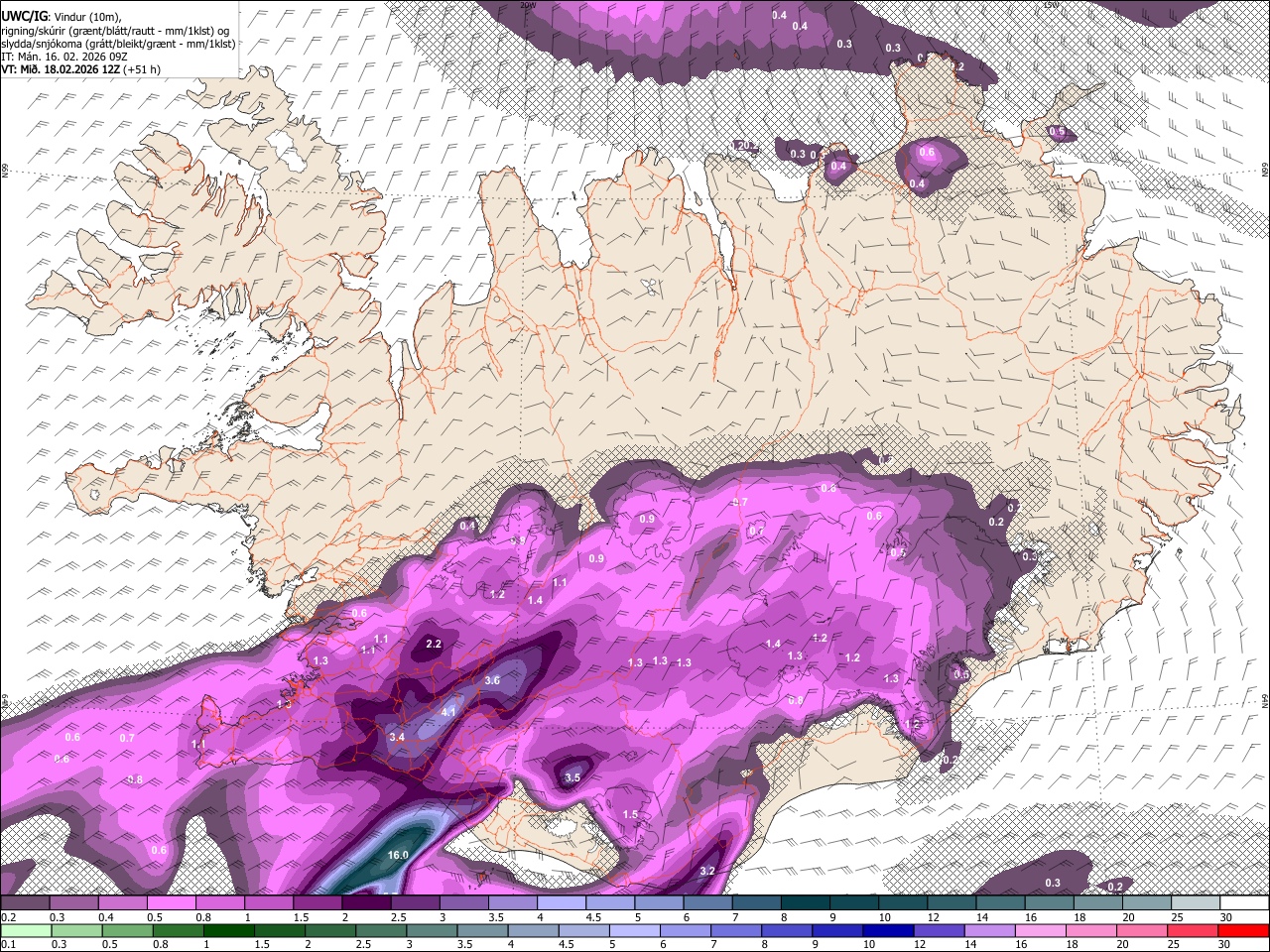This screenshot has height=952, width=1270.
Task: Click the '2.2' precipitation value on the map
Action: click(x=433, y=645)
